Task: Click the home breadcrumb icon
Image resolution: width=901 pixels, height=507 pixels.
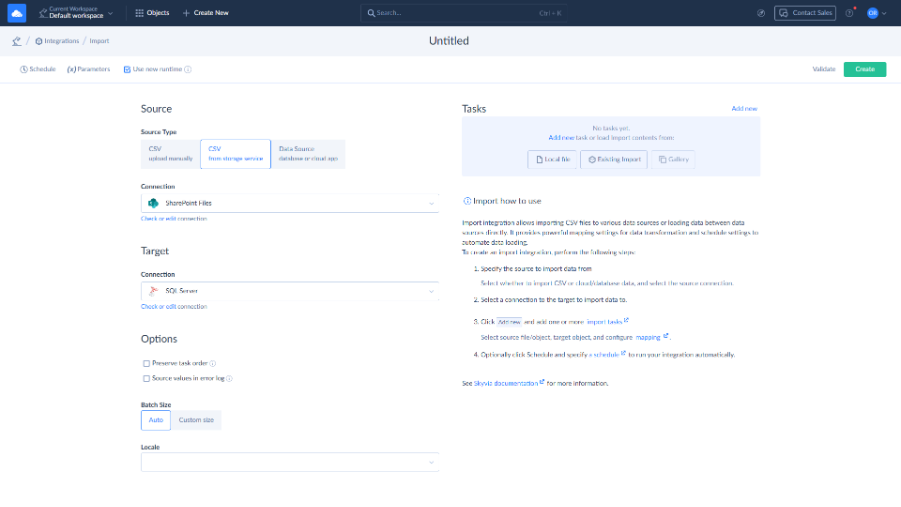Action: (x=17, y=41)
